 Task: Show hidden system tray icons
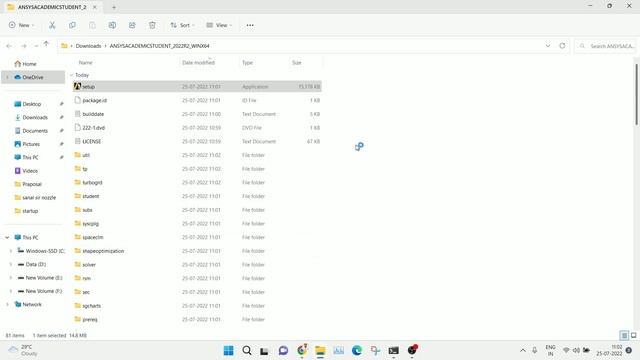click(522, 350)
